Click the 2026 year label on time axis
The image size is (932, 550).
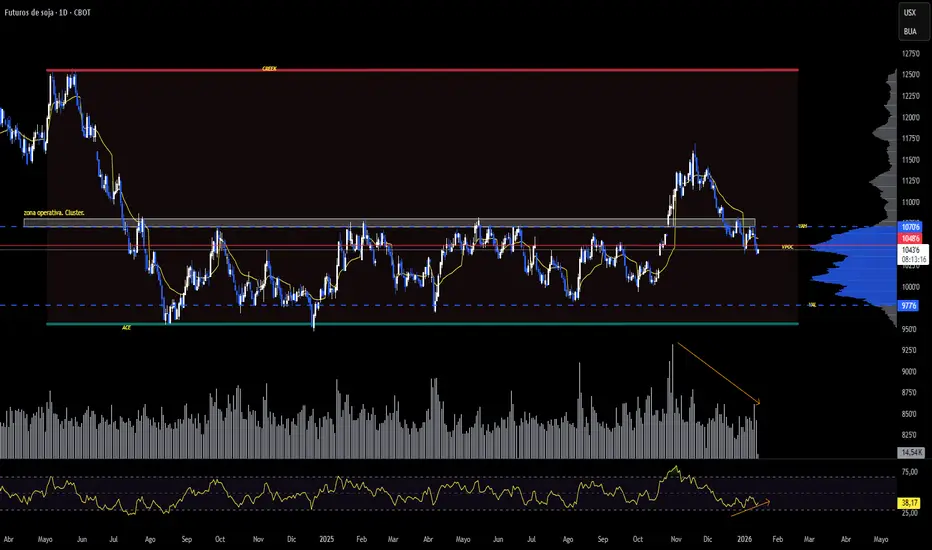coord(744,539)
